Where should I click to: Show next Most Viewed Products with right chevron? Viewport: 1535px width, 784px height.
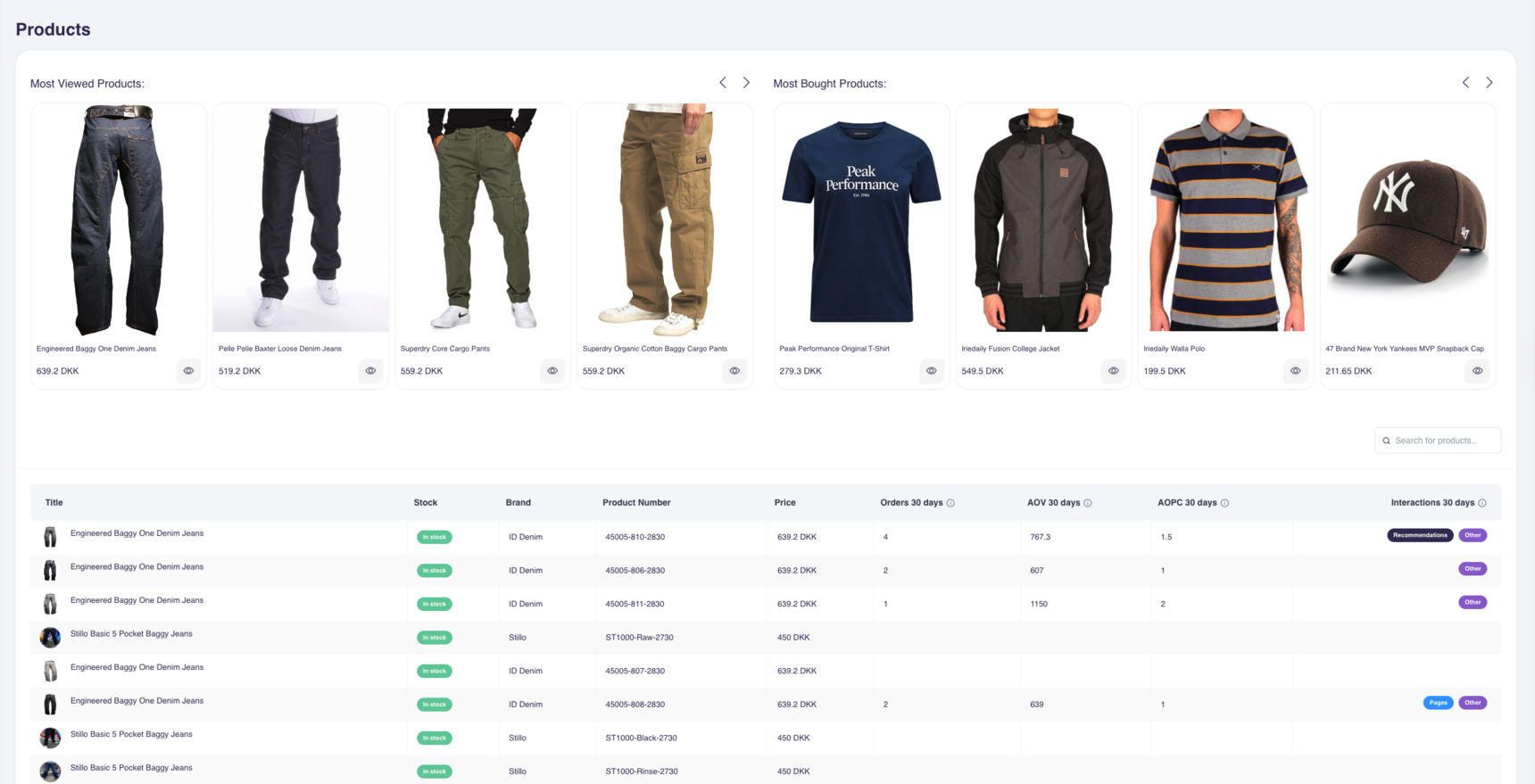pyautogui.click(x=746, y=83)
